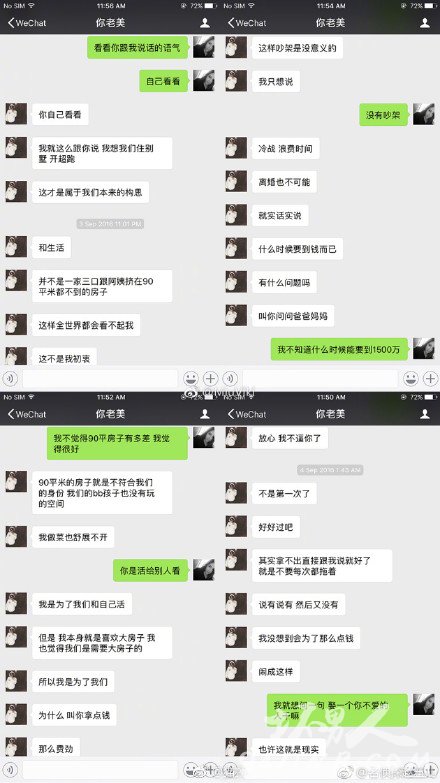Open contact profile icon in the 11:54 chat
The image size is (440, 783).
425,23
